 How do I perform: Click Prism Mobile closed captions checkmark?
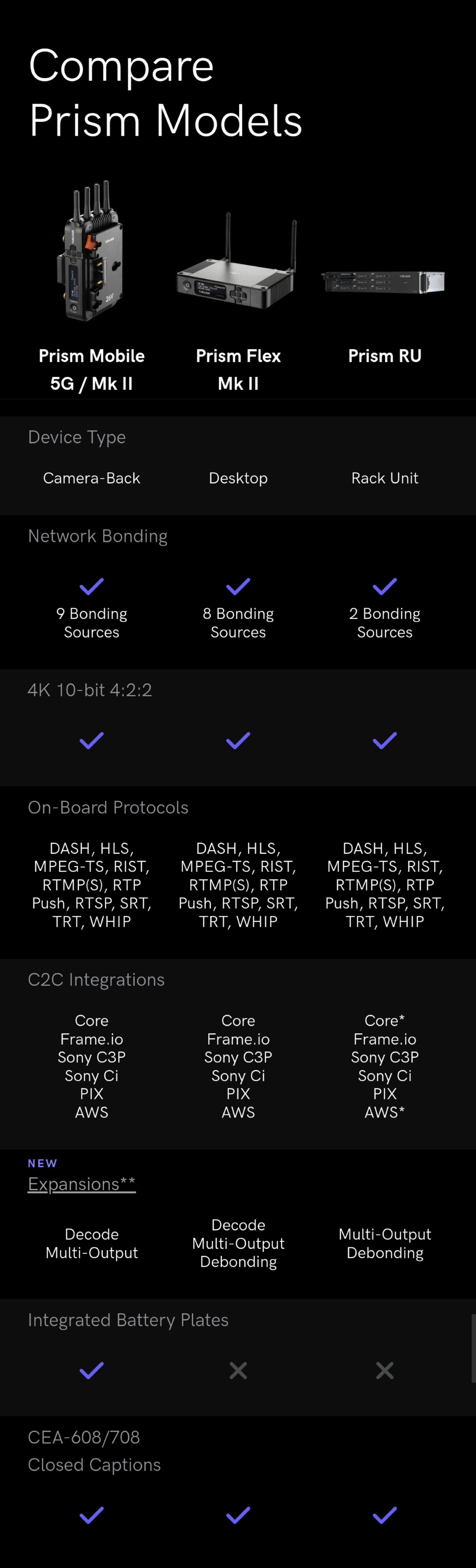click(91, 1515)
